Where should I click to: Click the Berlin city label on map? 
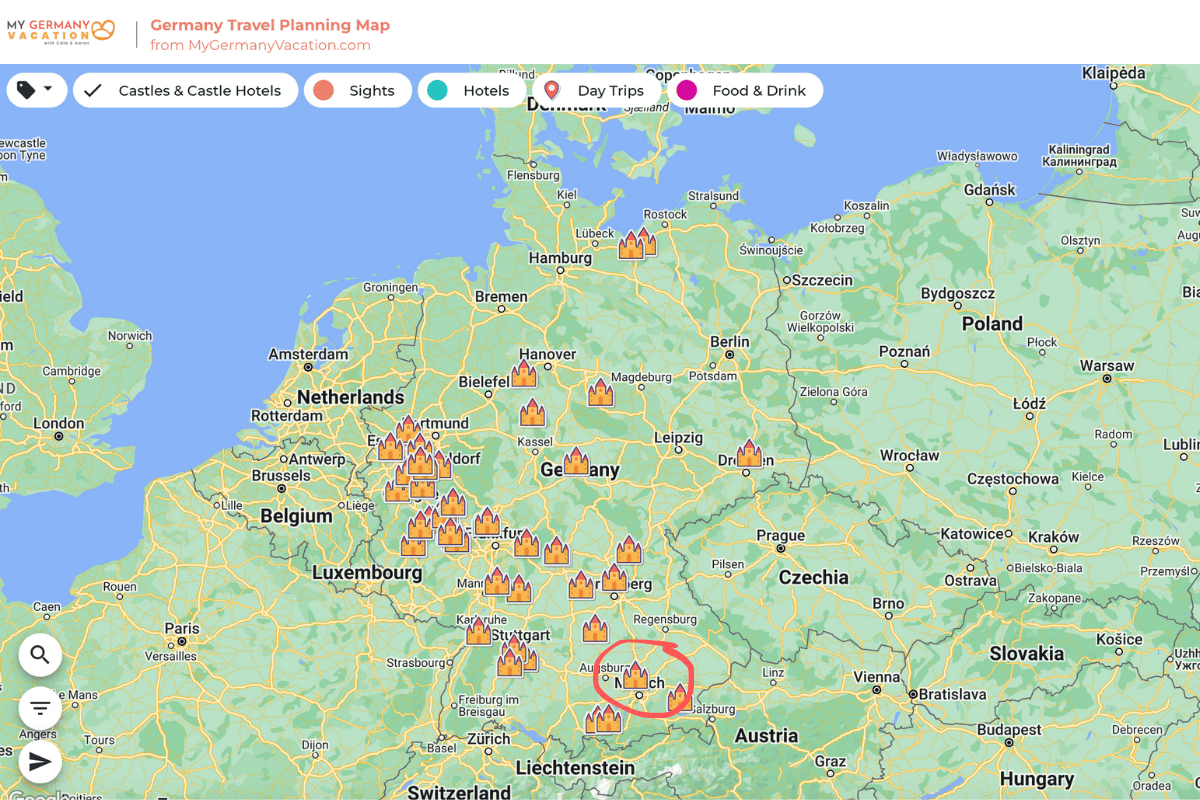coord(729,342)
